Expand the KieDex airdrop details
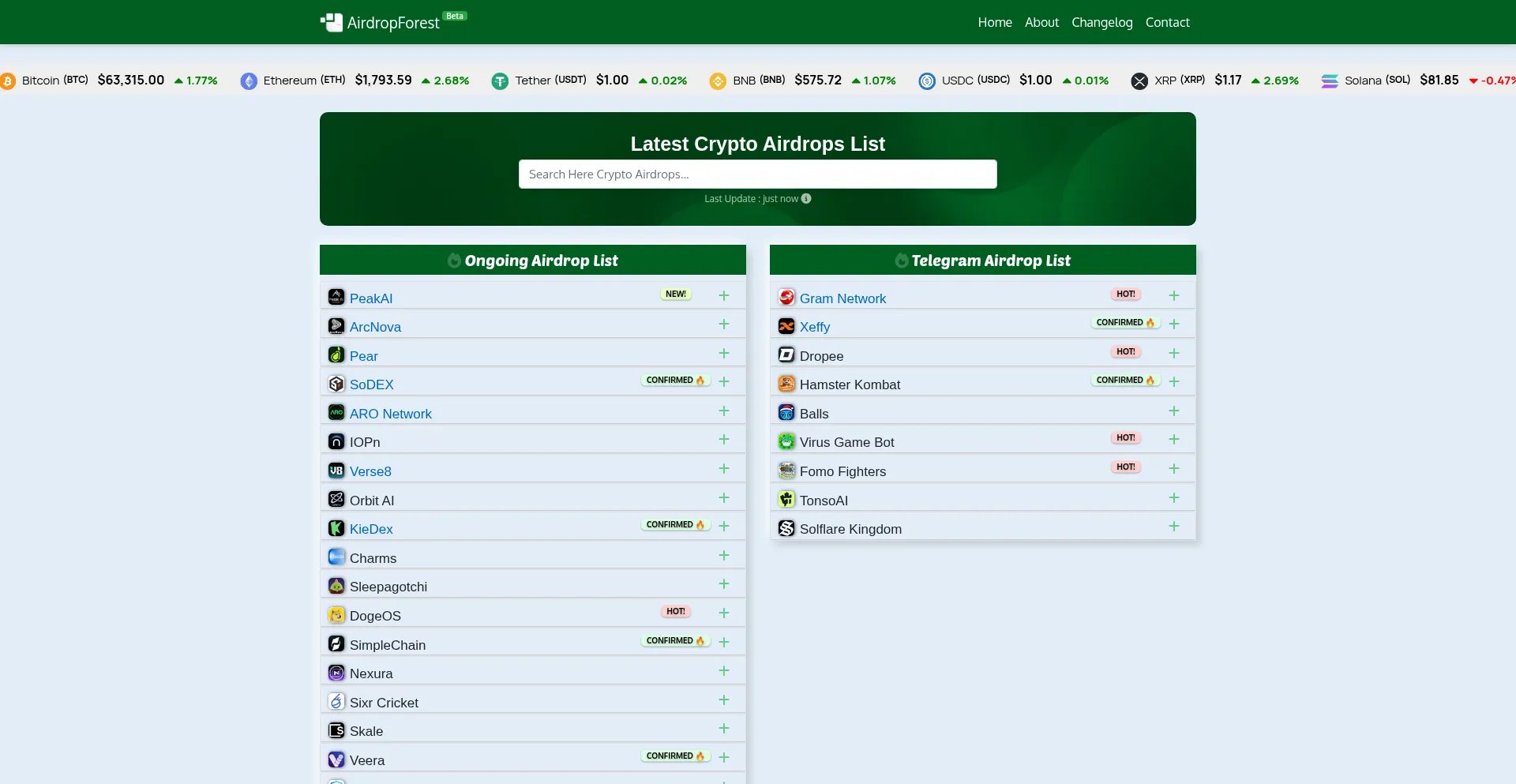Image resolution: width=1516 pixels, height=784 pixels. pos(724,526)
